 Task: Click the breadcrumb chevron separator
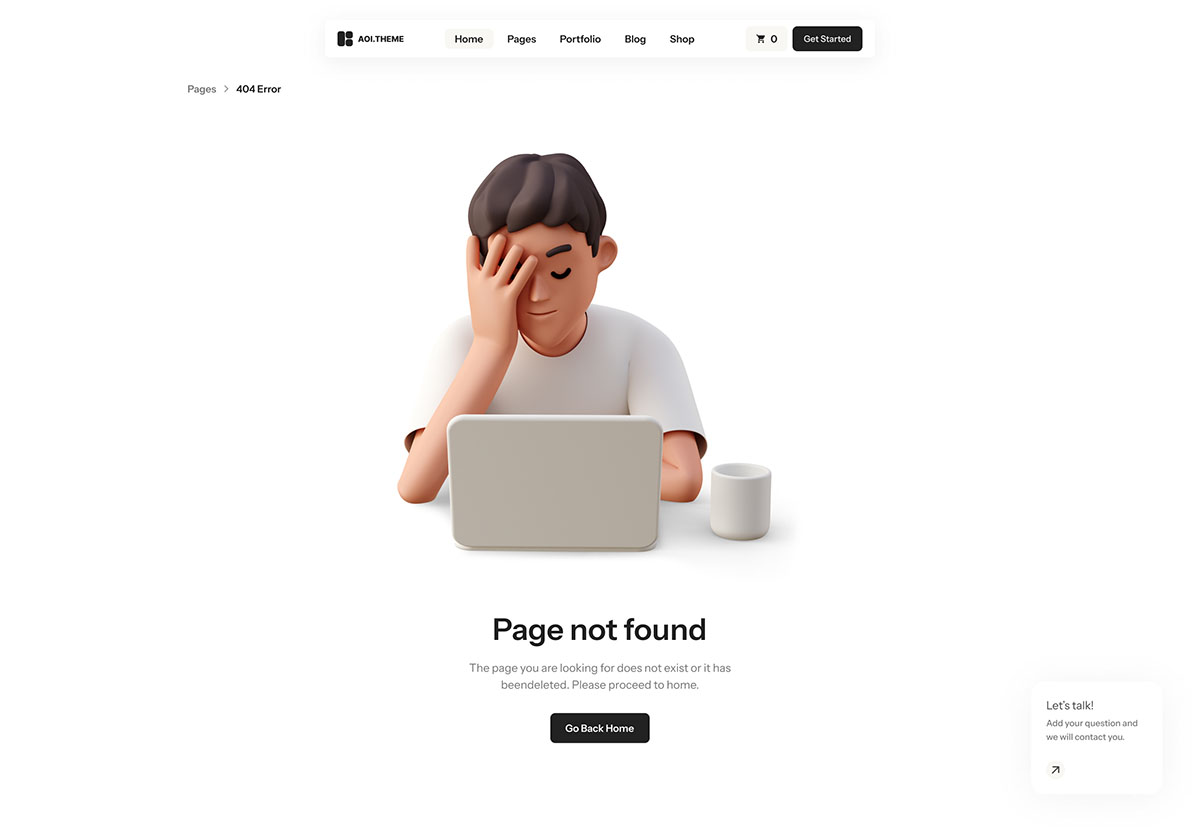pos(226,89)
